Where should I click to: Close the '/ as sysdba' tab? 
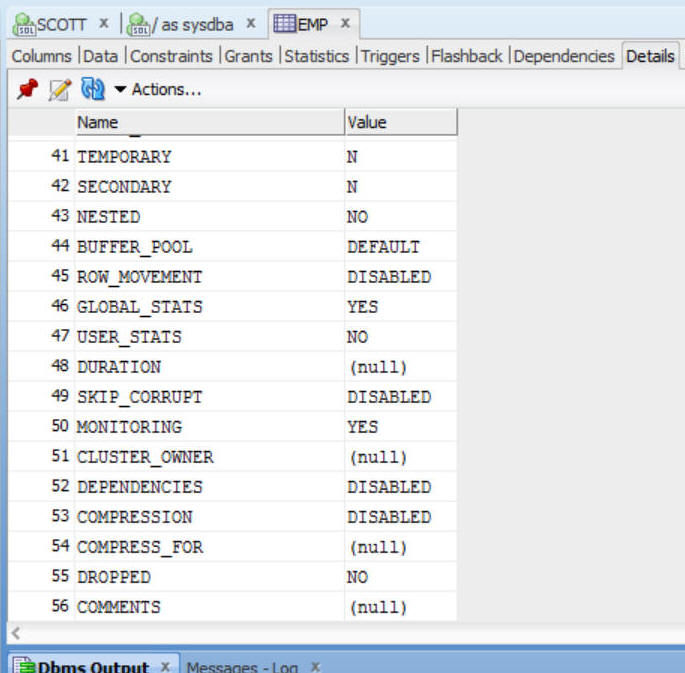pos(251,23)
